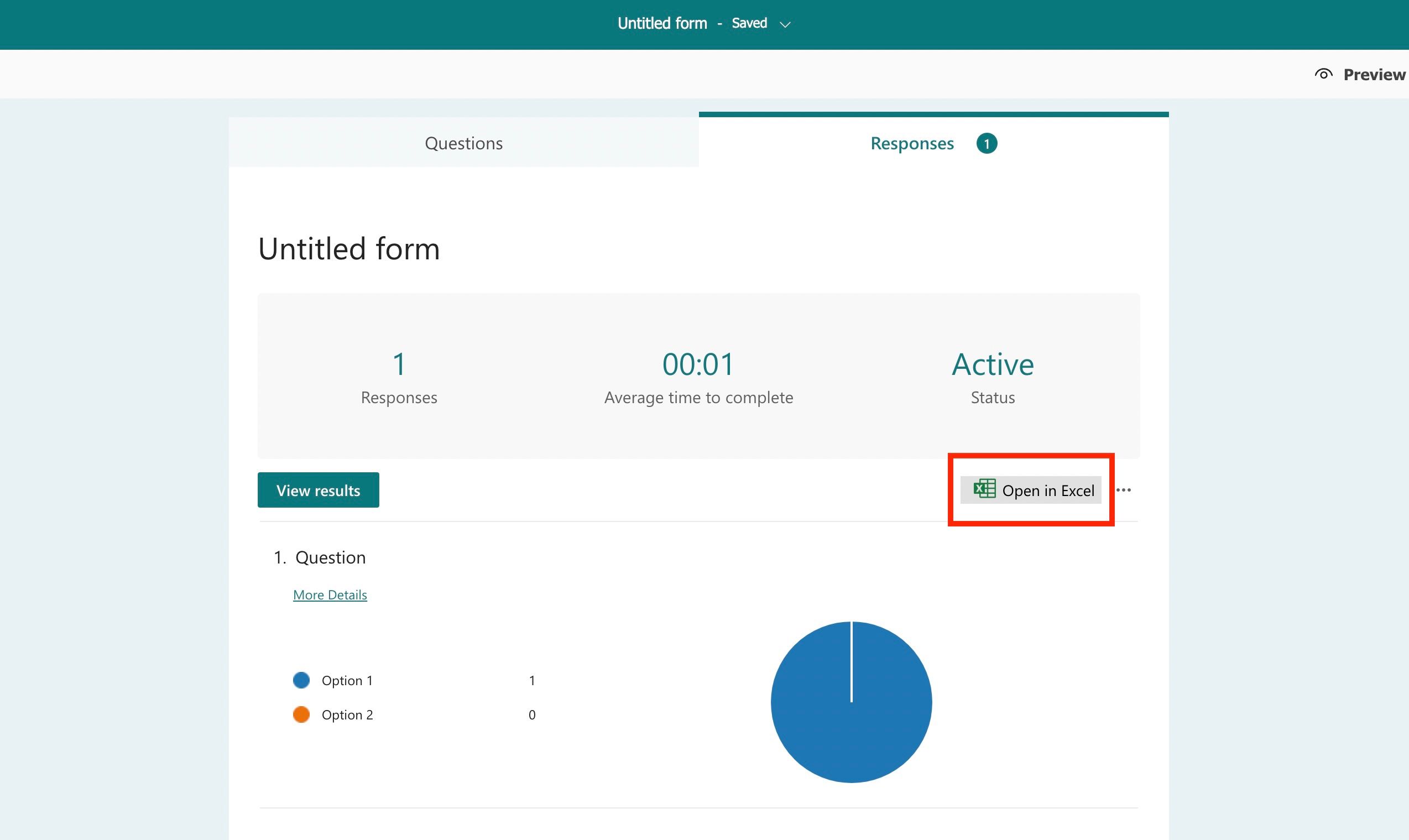Viewport: 1409px width, 840px height.
Task: Select the blue Option 1 legend dot
Action: coord(301,680)
